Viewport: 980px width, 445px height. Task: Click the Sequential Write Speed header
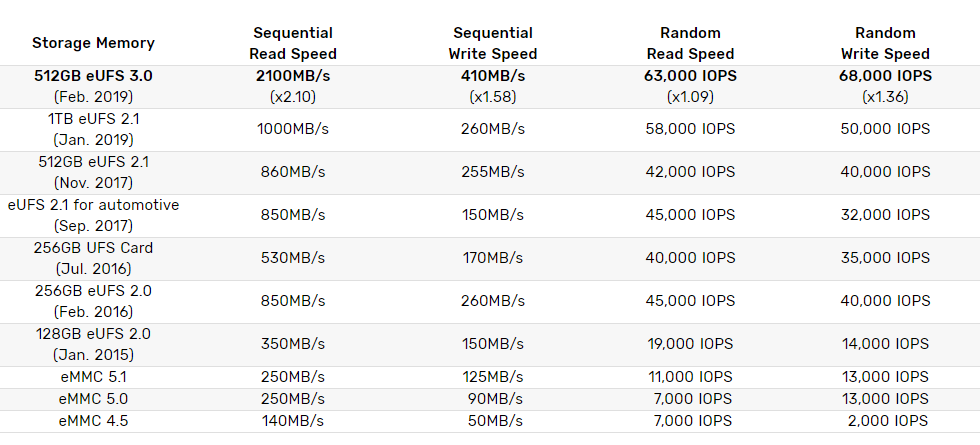(493, 44)
